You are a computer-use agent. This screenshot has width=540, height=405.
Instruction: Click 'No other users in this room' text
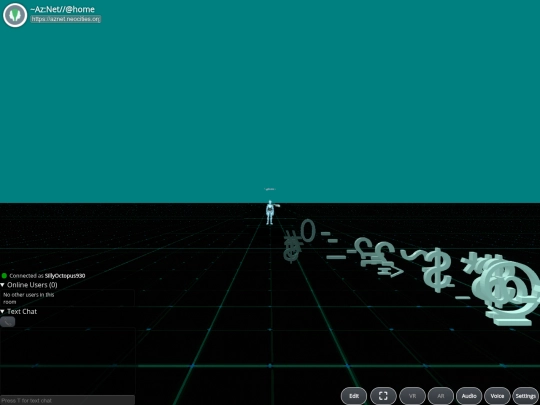pos(29,298)
